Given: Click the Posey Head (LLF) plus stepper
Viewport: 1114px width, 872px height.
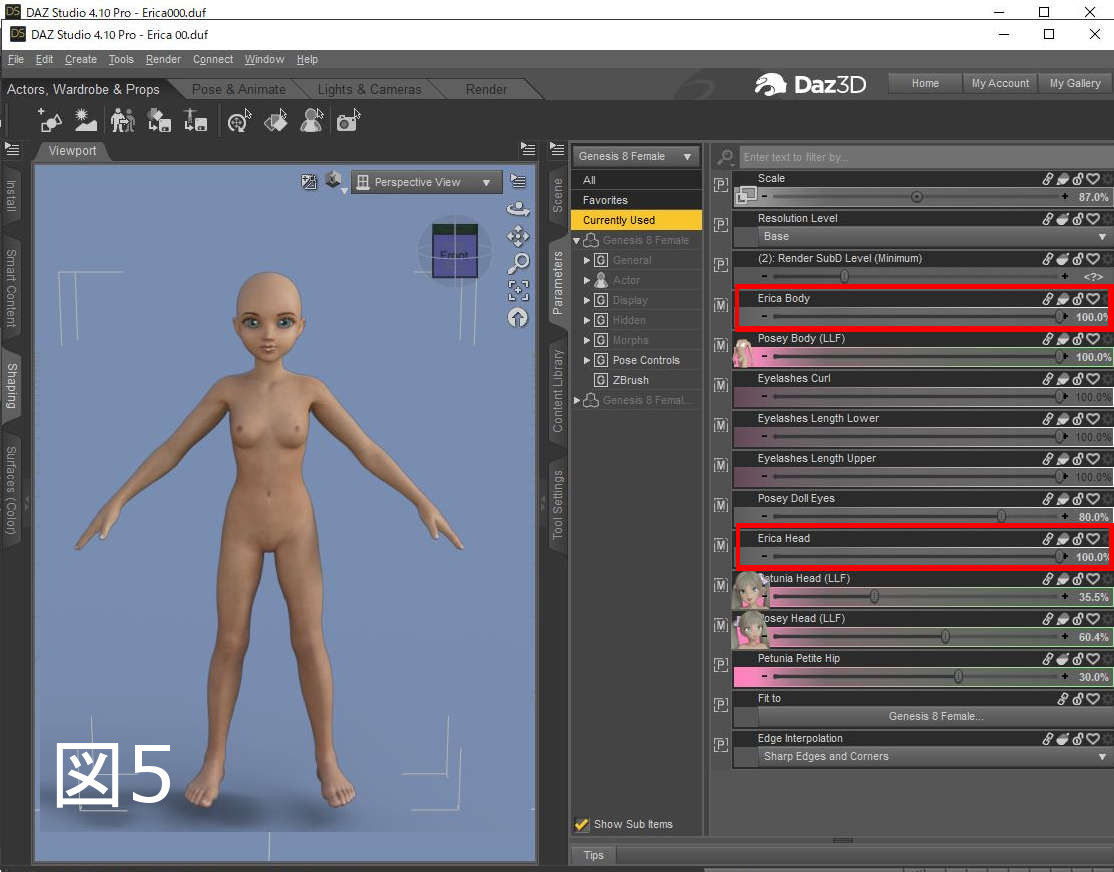Looking at the screenshot, I should tap(1064, 637).
